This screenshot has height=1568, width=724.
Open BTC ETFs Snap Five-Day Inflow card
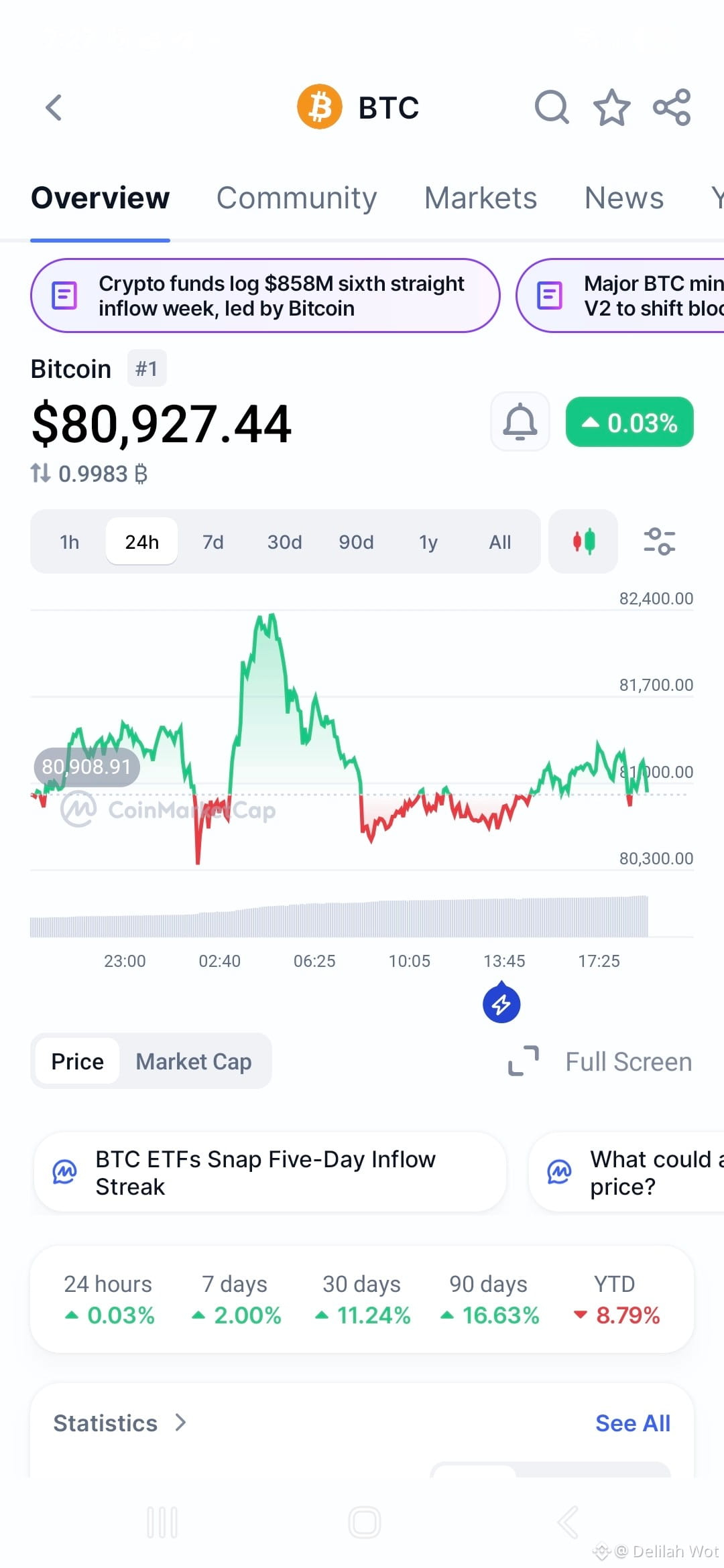pyautogui.click(x=270, y=1173)
